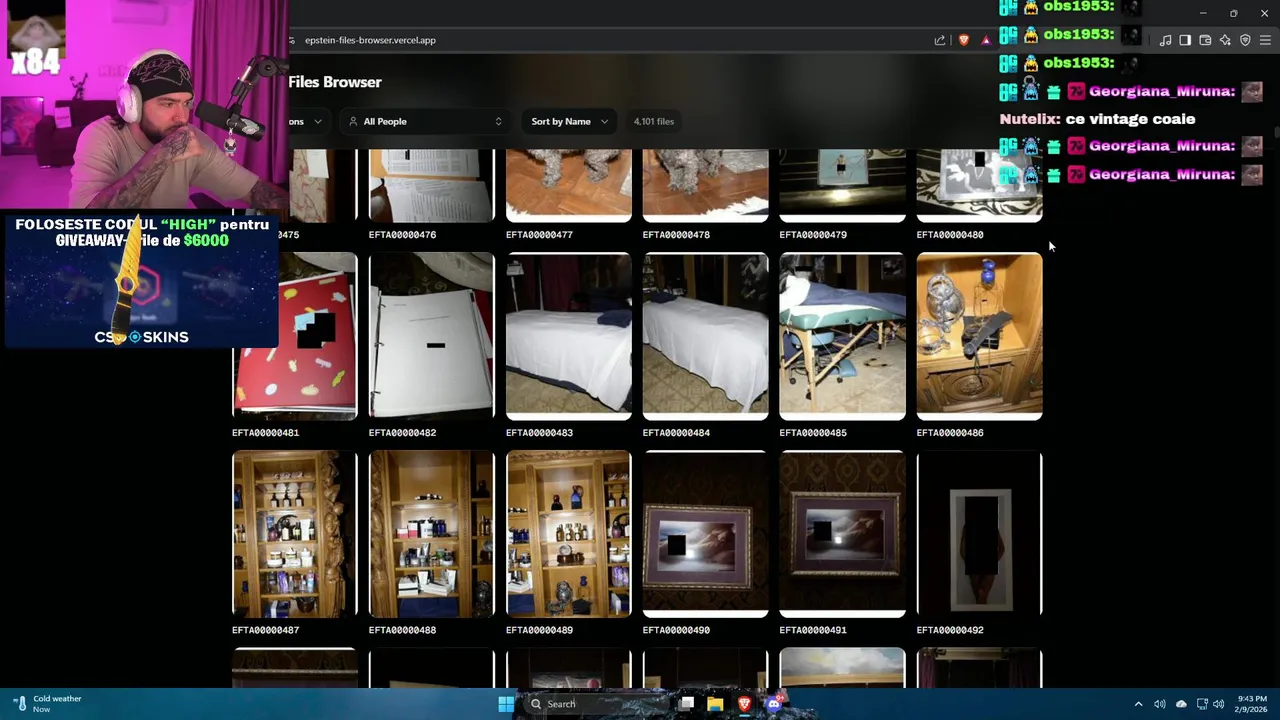Click the Brave VPN shield icon
Viewport: 1280px width, 720px height.
[x=1245, y=40]
